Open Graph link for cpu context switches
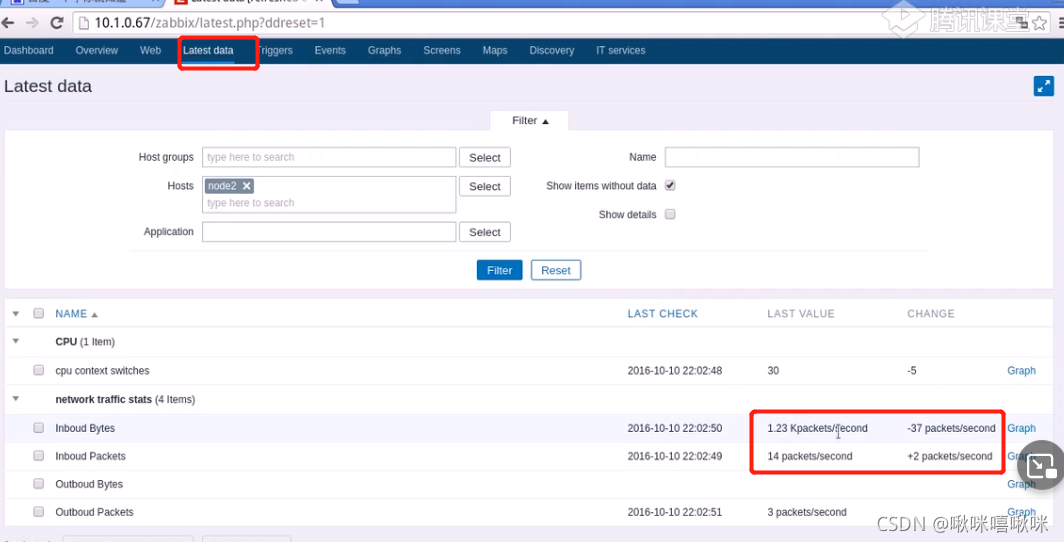This screenshot has width=1064, height=542. tap(1021, 370)
